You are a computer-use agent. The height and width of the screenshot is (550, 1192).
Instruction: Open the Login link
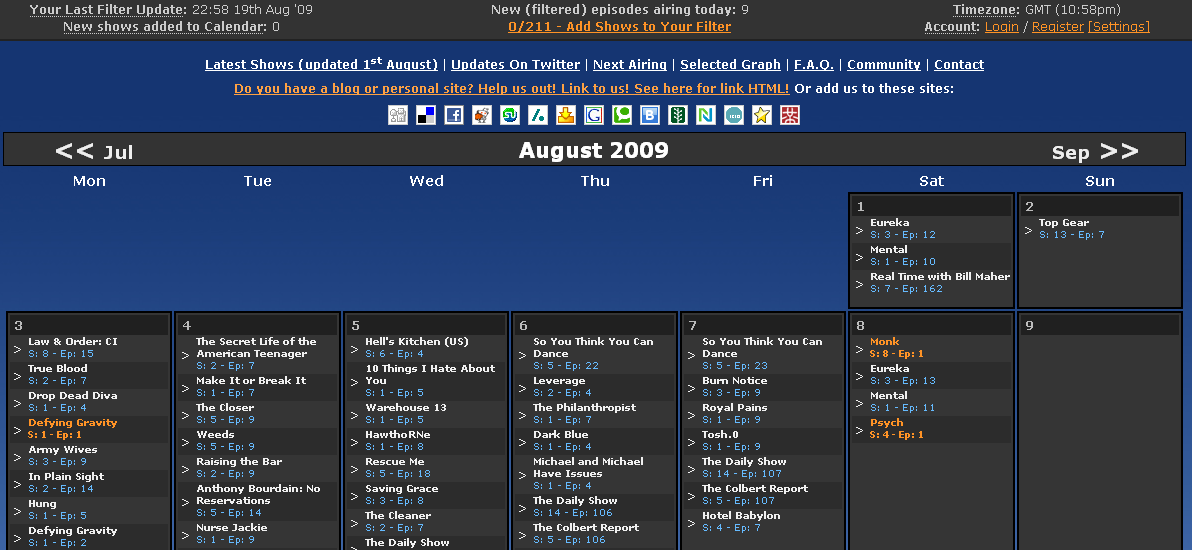[1001, 27]
